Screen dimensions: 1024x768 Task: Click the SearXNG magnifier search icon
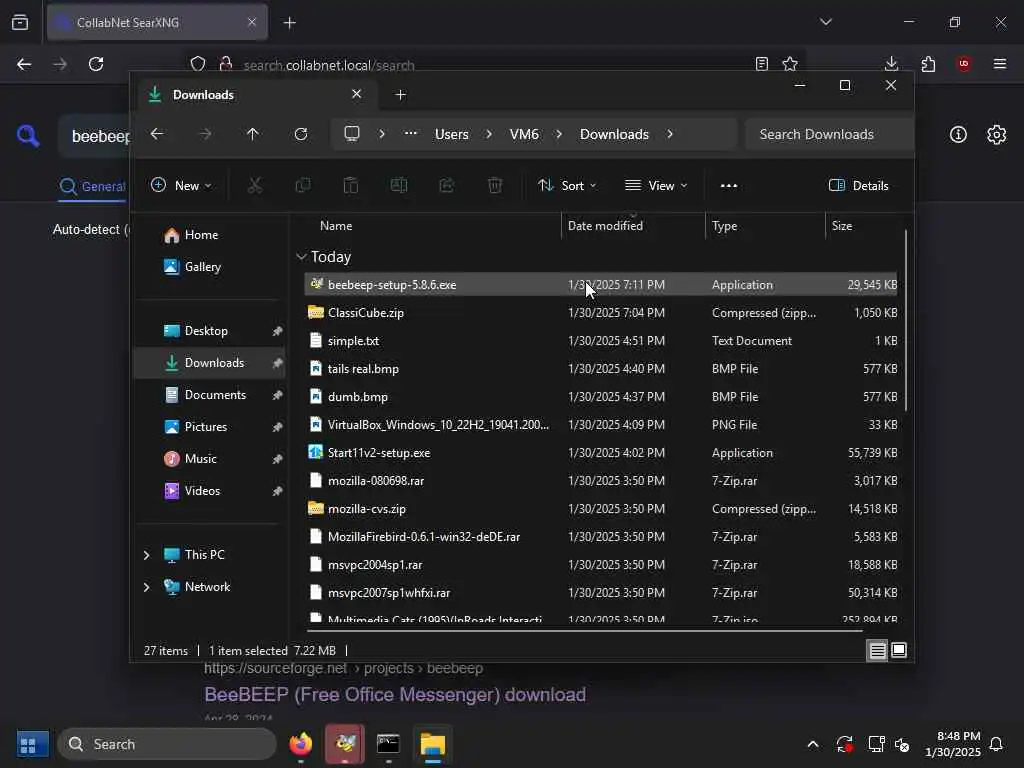(x=27, y=136)
